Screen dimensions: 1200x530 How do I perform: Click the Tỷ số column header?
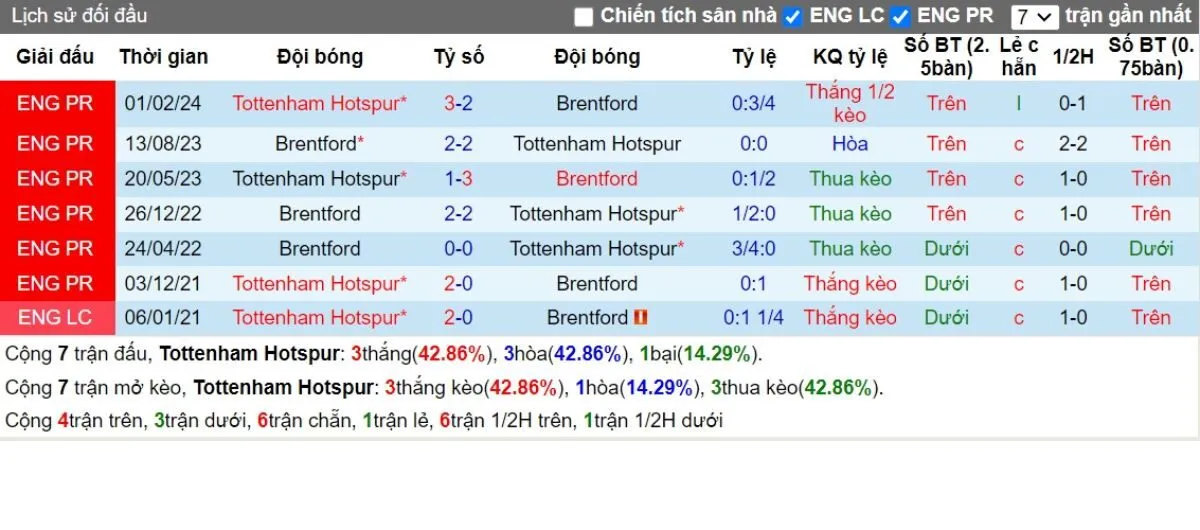point(458,57)
